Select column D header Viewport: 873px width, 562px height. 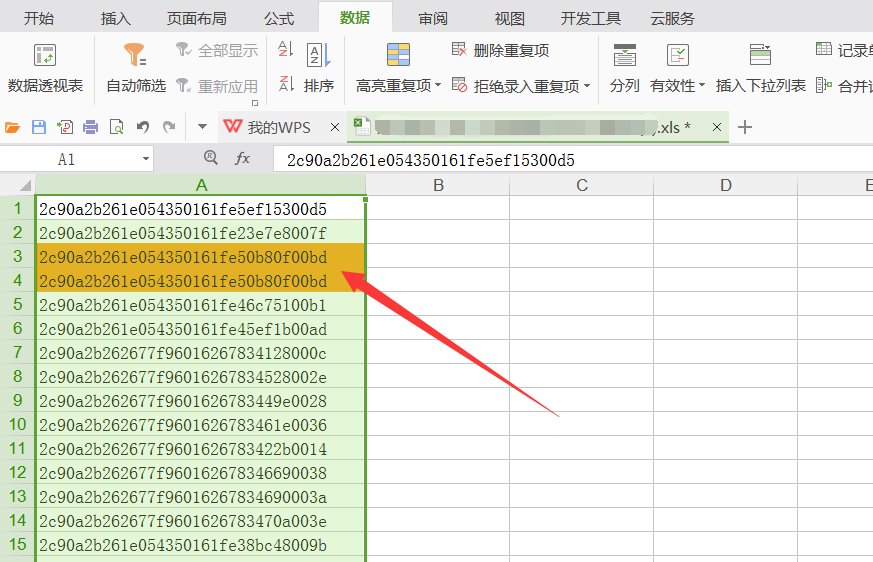pos(725,185)
